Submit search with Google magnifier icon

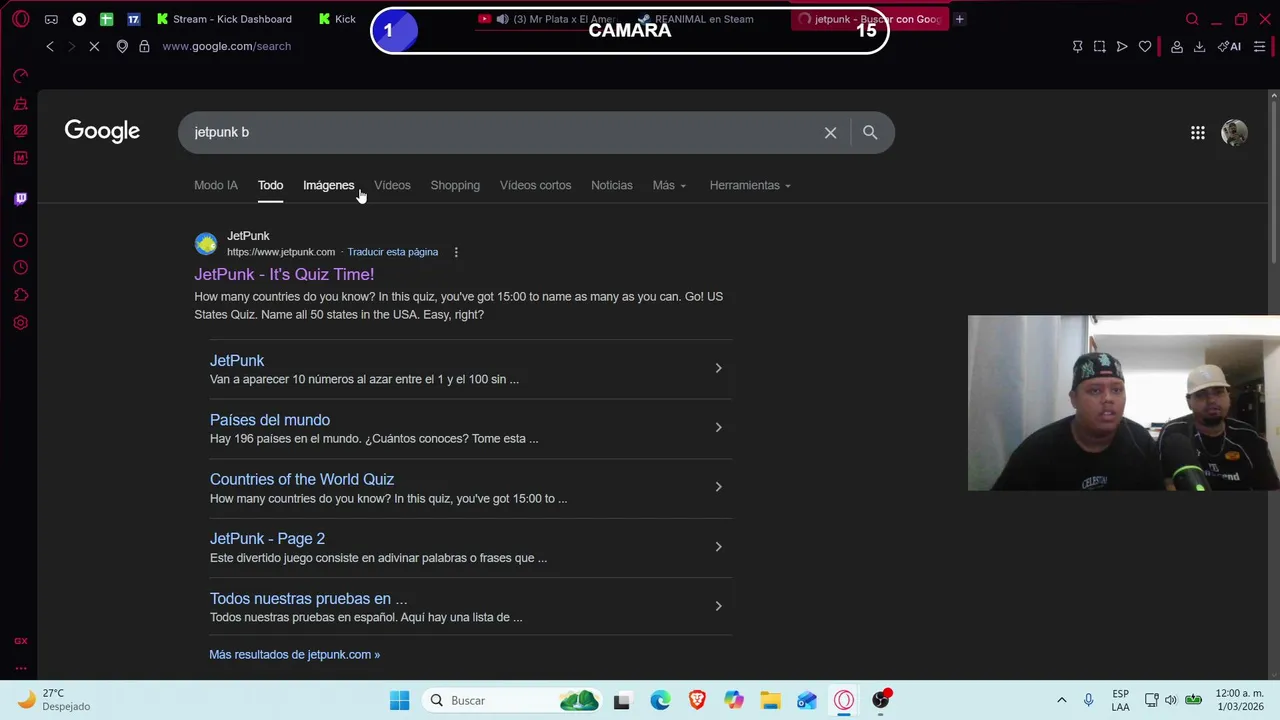tap(870, 132)
